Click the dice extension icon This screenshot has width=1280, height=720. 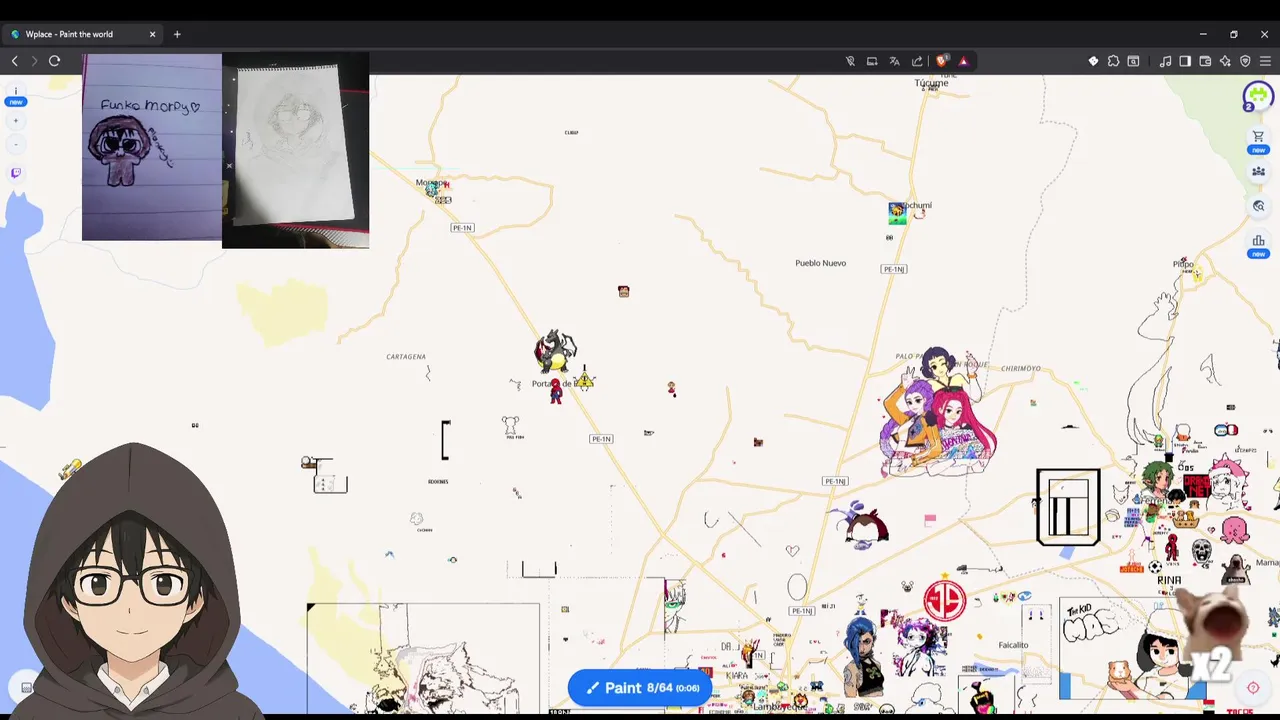[x=1093, y=61]
